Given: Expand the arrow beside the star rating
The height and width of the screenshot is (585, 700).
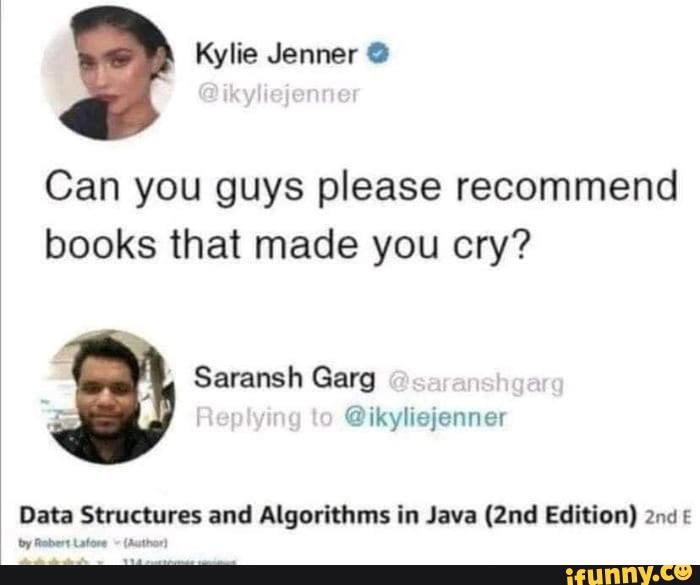Looking at the screenshot, I should pyautogui.click(x=100, y=562).
